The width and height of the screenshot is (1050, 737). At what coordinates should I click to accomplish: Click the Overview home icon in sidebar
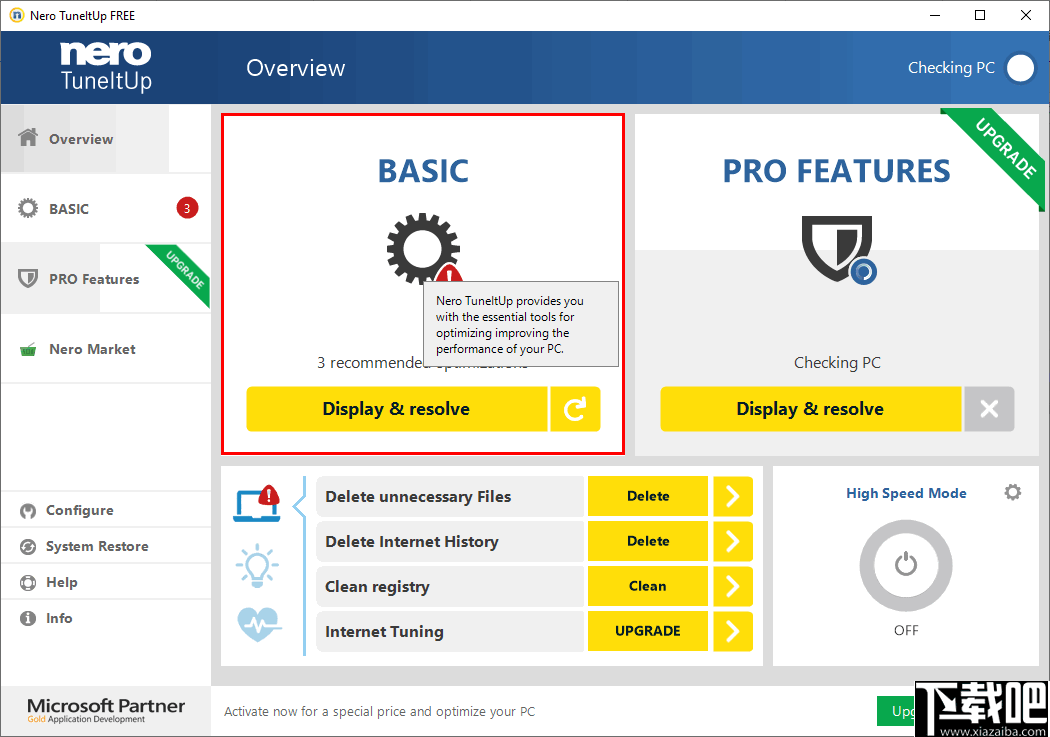28,137
